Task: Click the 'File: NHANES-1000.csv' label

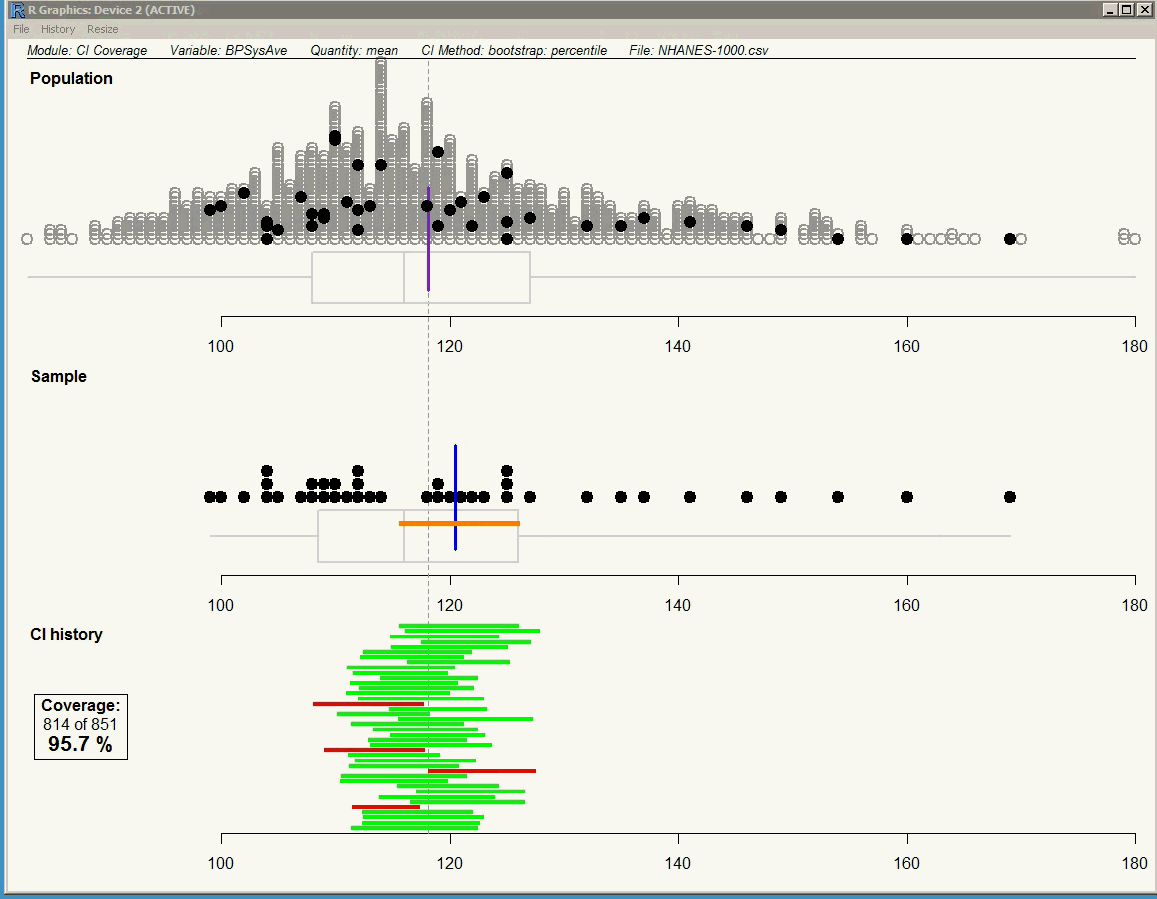Action: [699, 50]
